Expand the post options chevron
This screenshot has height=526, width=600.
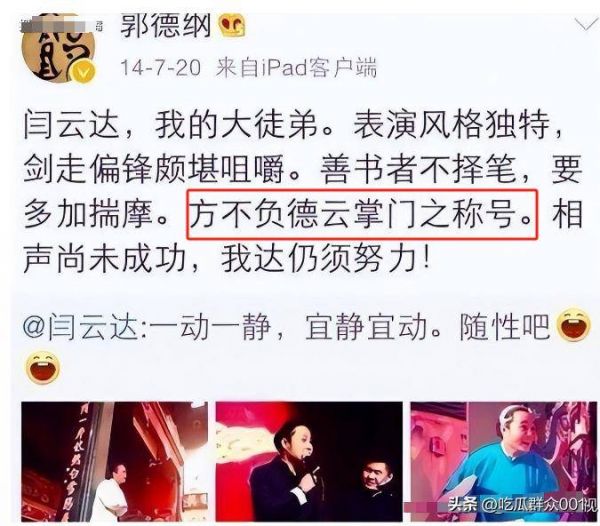pyautogui.click(x=585, y=24)
